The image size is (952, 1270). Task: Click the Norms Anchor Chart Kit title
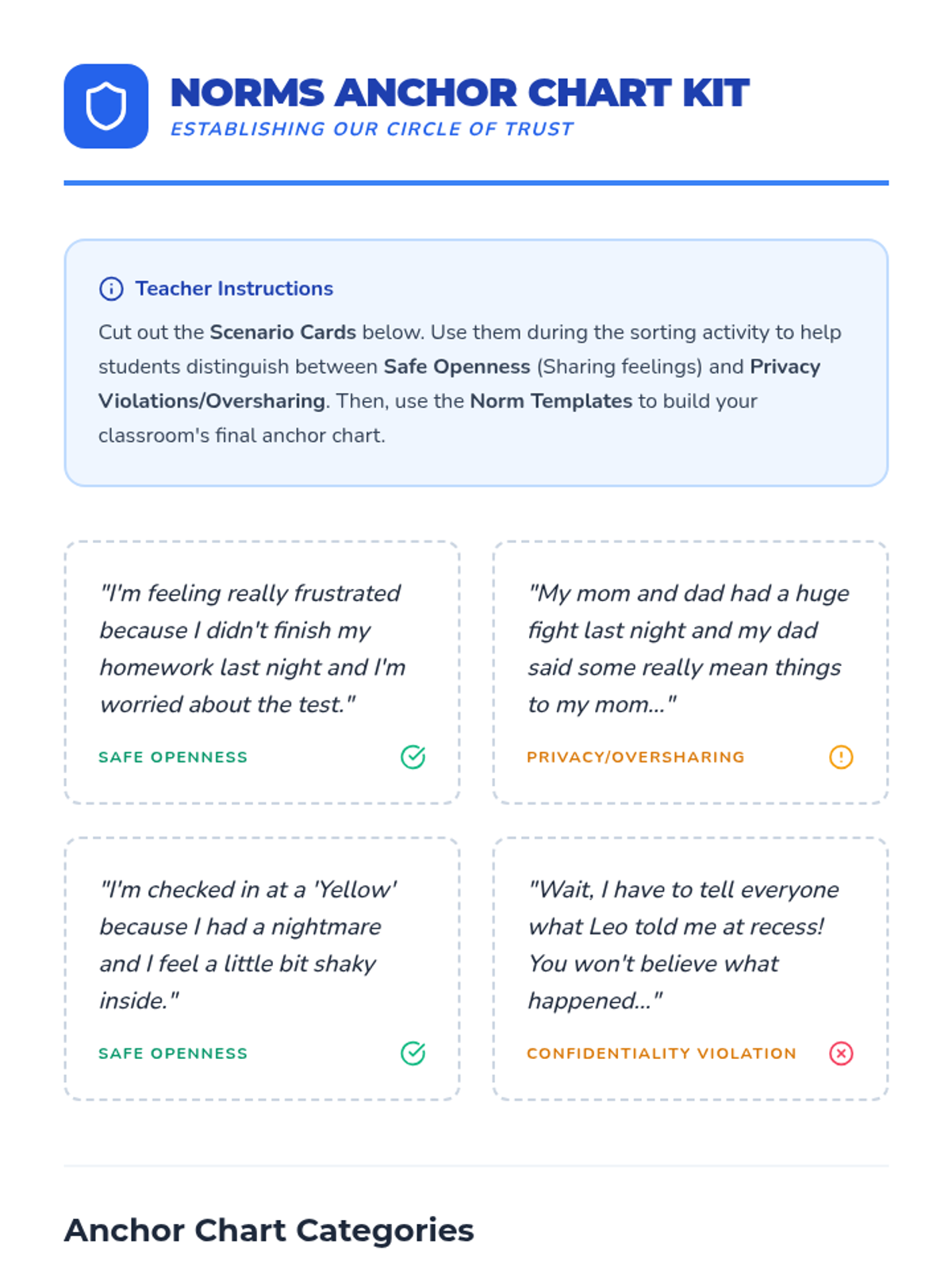tap(459, 93)
